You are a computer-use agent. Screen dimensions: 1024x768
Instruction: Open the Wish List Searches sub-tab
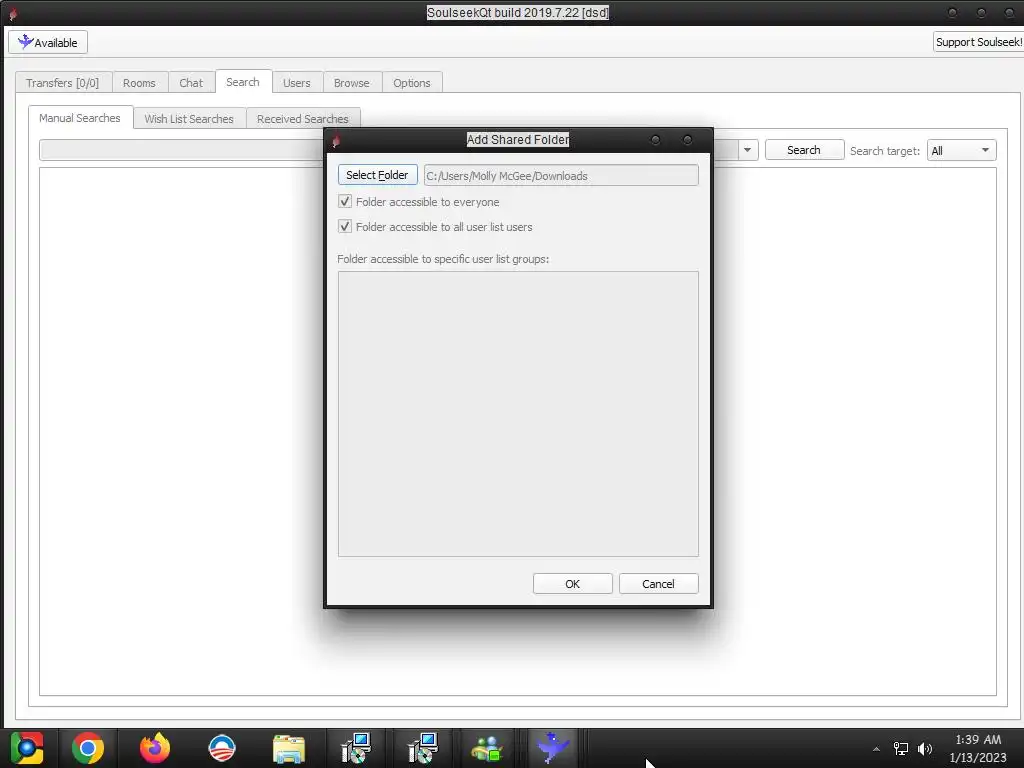[189, 119]
